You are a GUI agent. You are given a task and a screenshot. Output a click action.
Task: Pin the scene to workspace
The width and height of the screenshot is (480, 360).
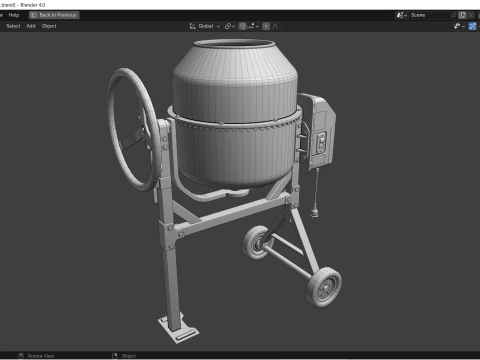pyautogui.click(x=454, y=15)
